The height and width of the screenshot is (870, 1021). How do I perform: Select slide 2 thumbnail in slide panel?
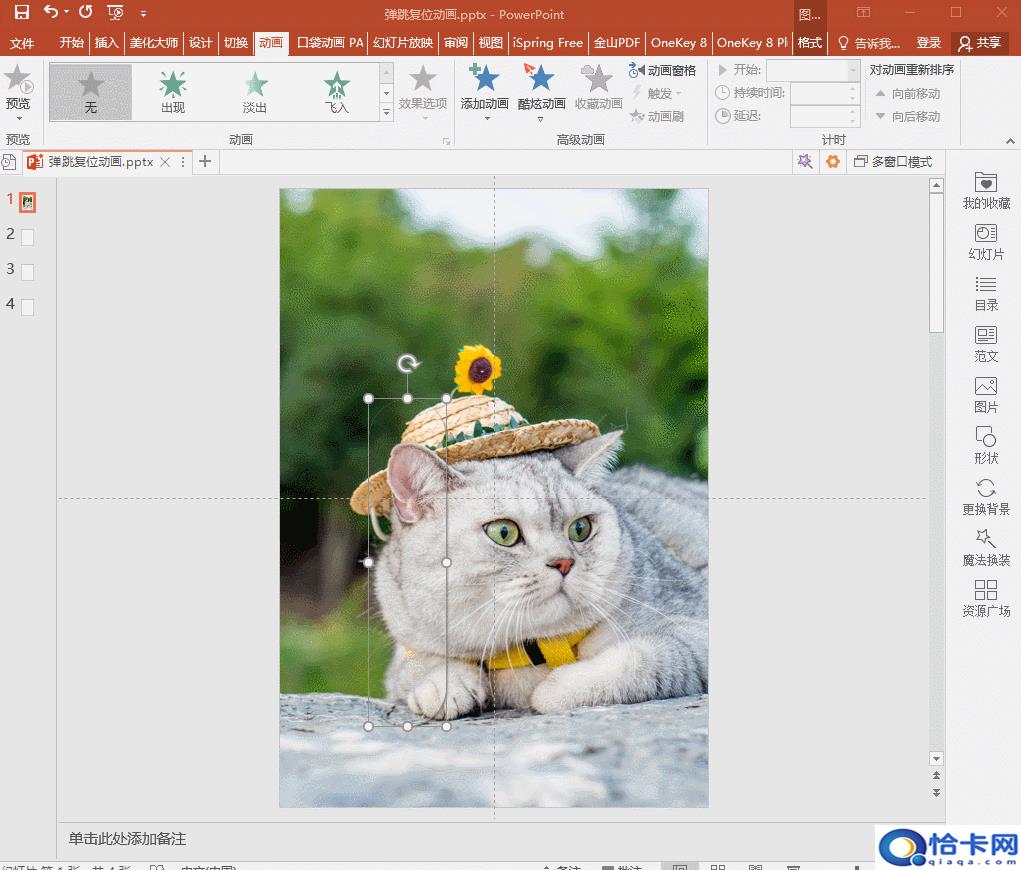[x=27, y=237]
